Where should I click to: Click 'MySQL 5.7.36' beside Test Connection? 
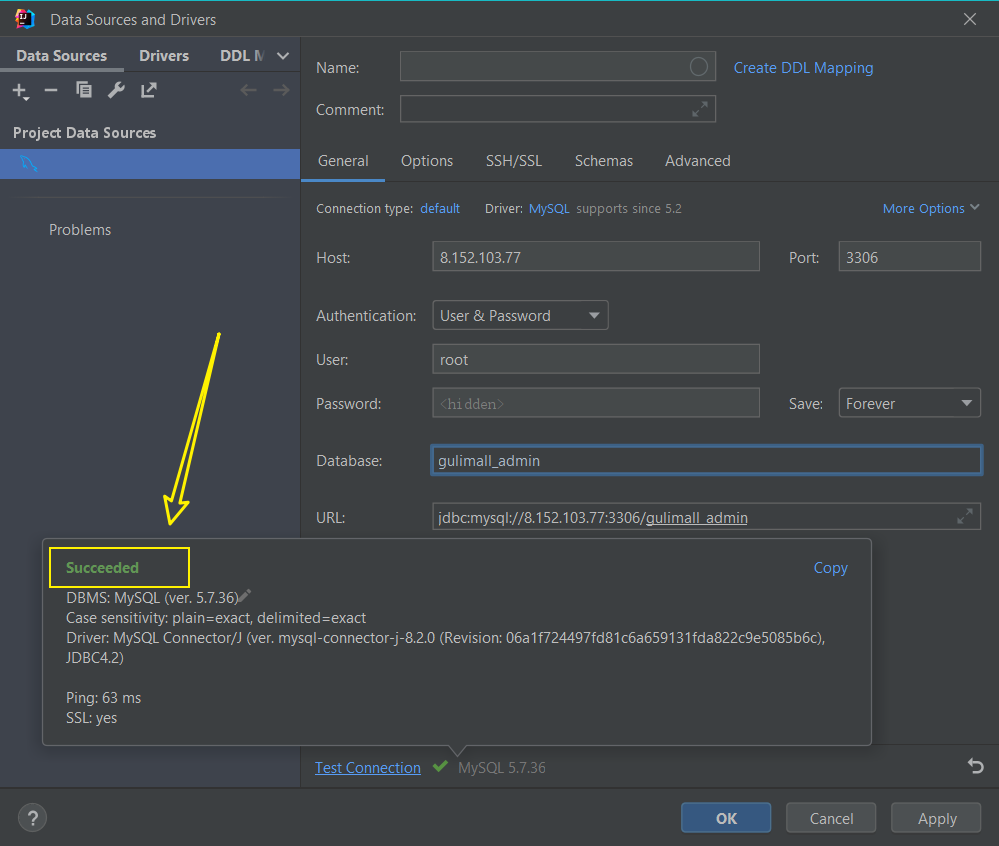point(501,768)
